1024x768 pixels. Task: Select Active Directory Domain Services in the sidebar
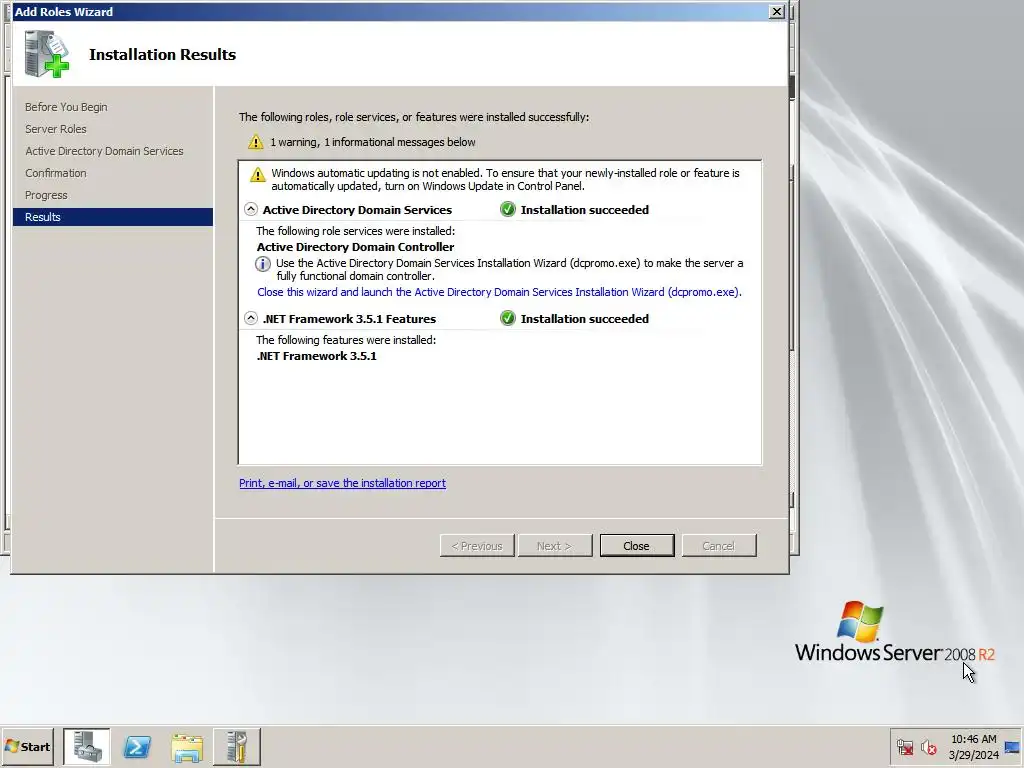tap(104, 151)
